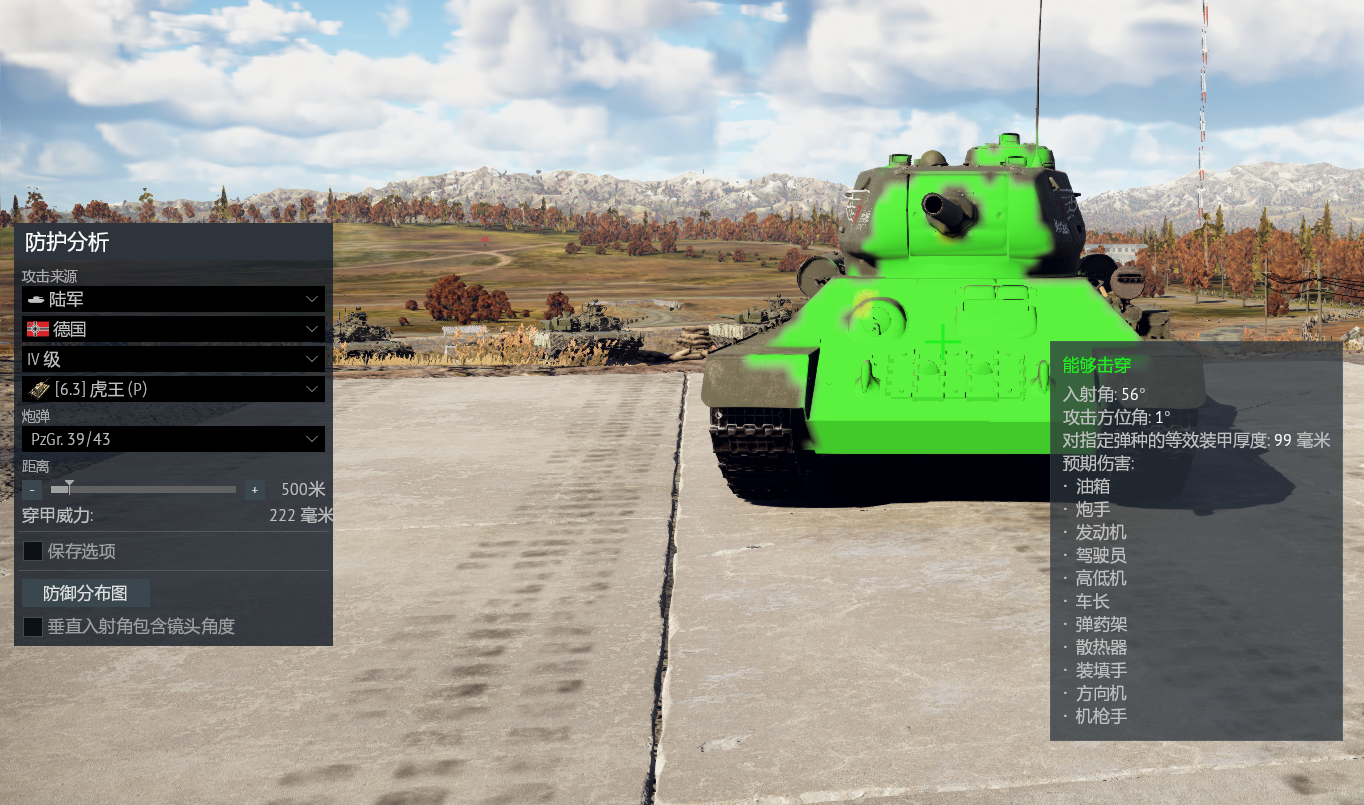
Task: Click the distance slider handle
Action: tap(68, 487)
